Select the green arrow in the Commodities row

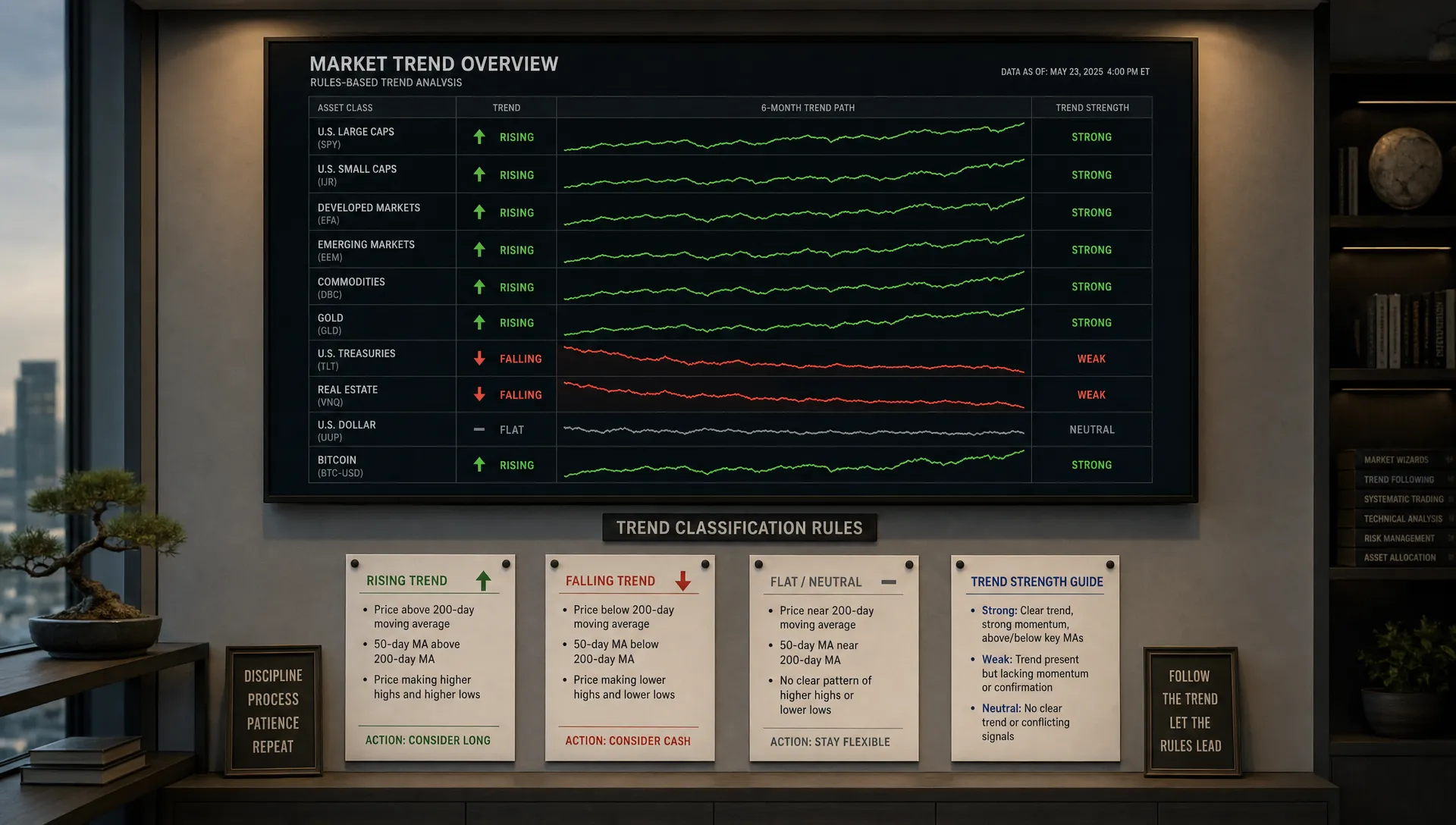479,287
